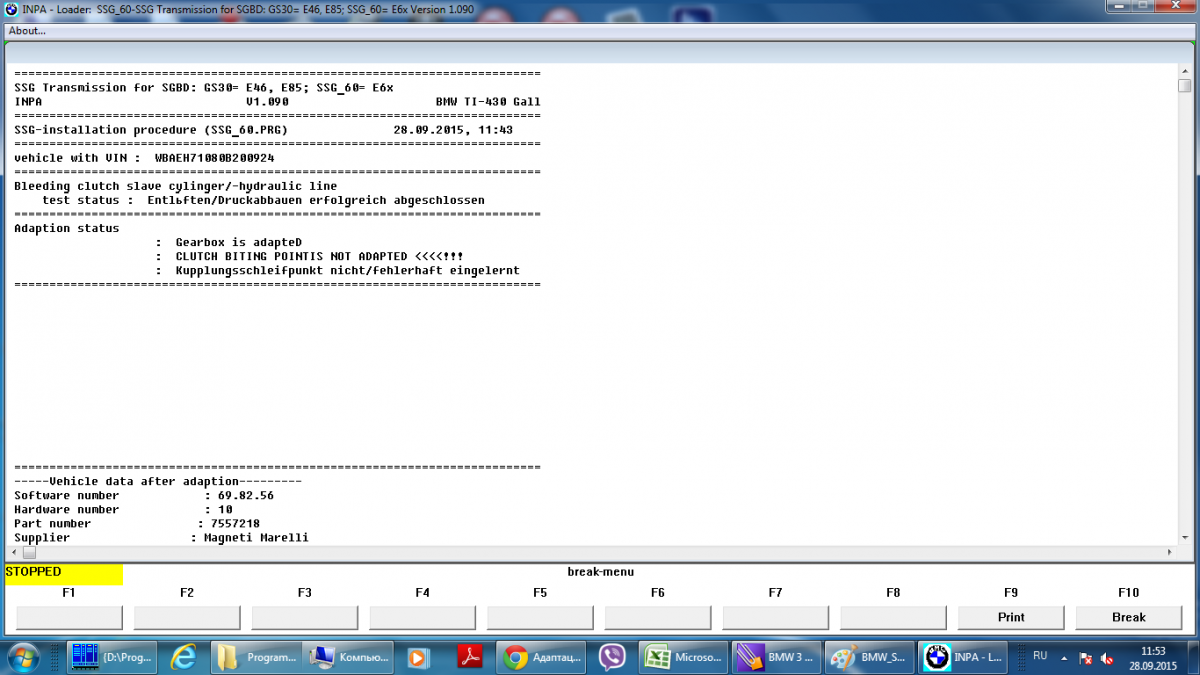Viewport: 1200px width, 675px height.
Task: Click the 'SSG Transmission for SGBD' header line
Action: pos(204,88)
